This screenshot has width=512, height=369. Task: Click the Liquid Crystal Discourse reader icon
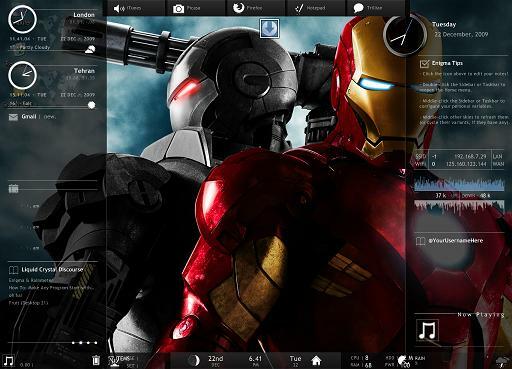point(13,270)
